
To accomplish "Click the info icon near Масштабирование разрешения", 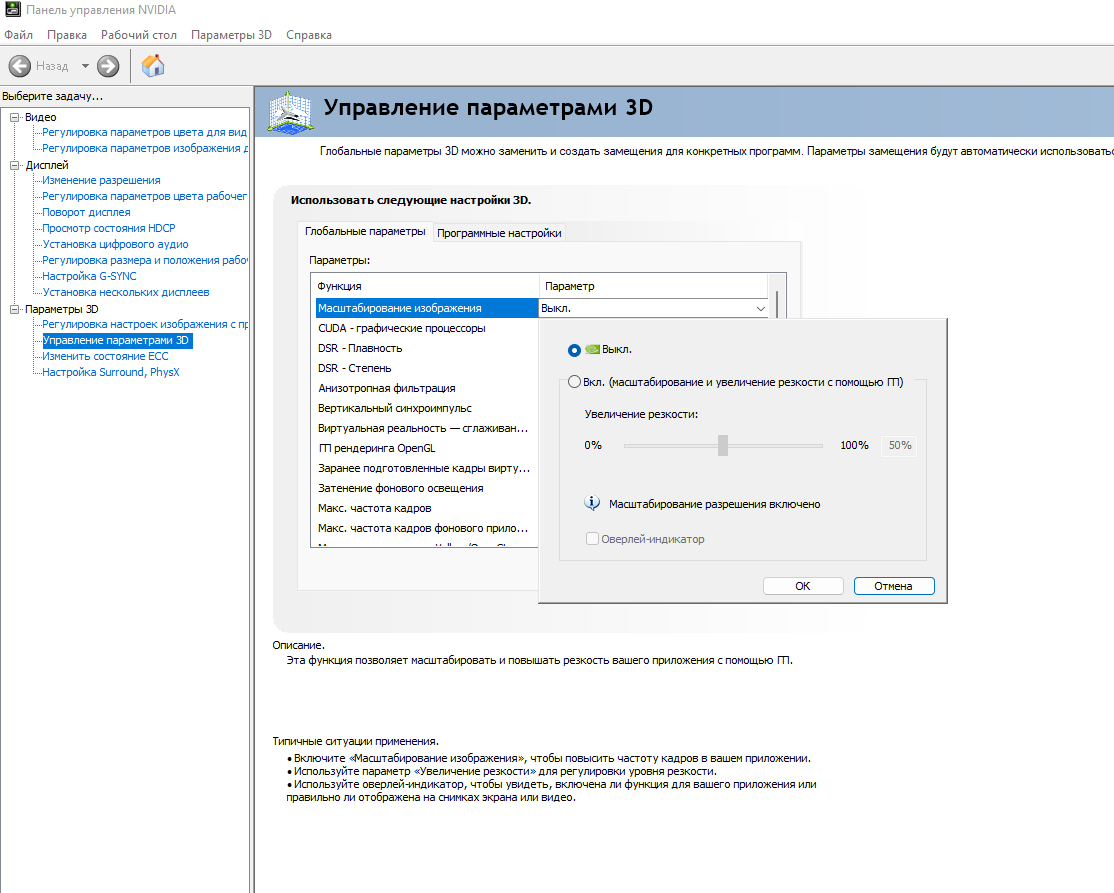I will tap(592, 504).
